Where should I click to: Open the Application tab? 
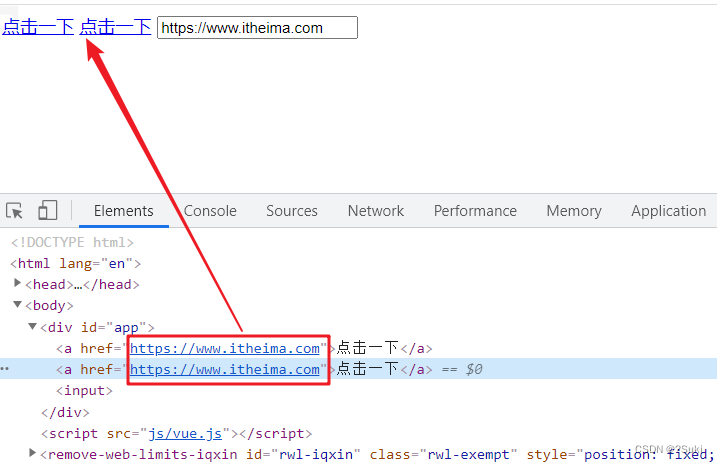point(669,211)
